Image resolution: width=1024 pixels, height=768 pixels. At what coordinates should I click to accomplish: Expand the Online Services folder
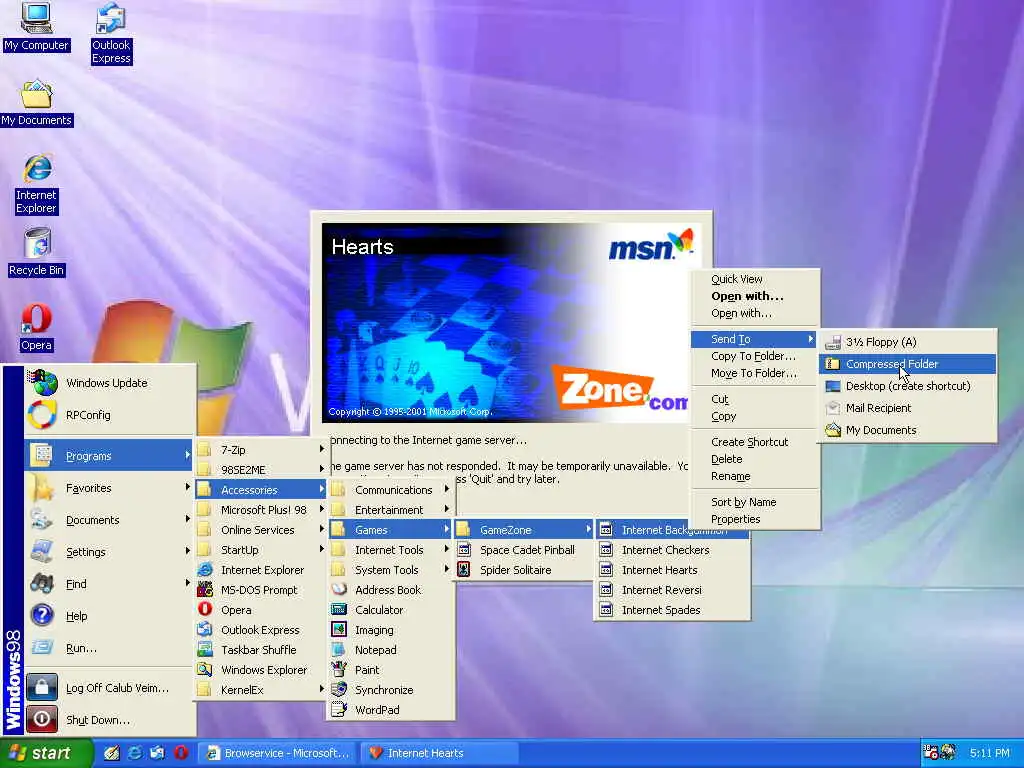click(x=261, y=530)
